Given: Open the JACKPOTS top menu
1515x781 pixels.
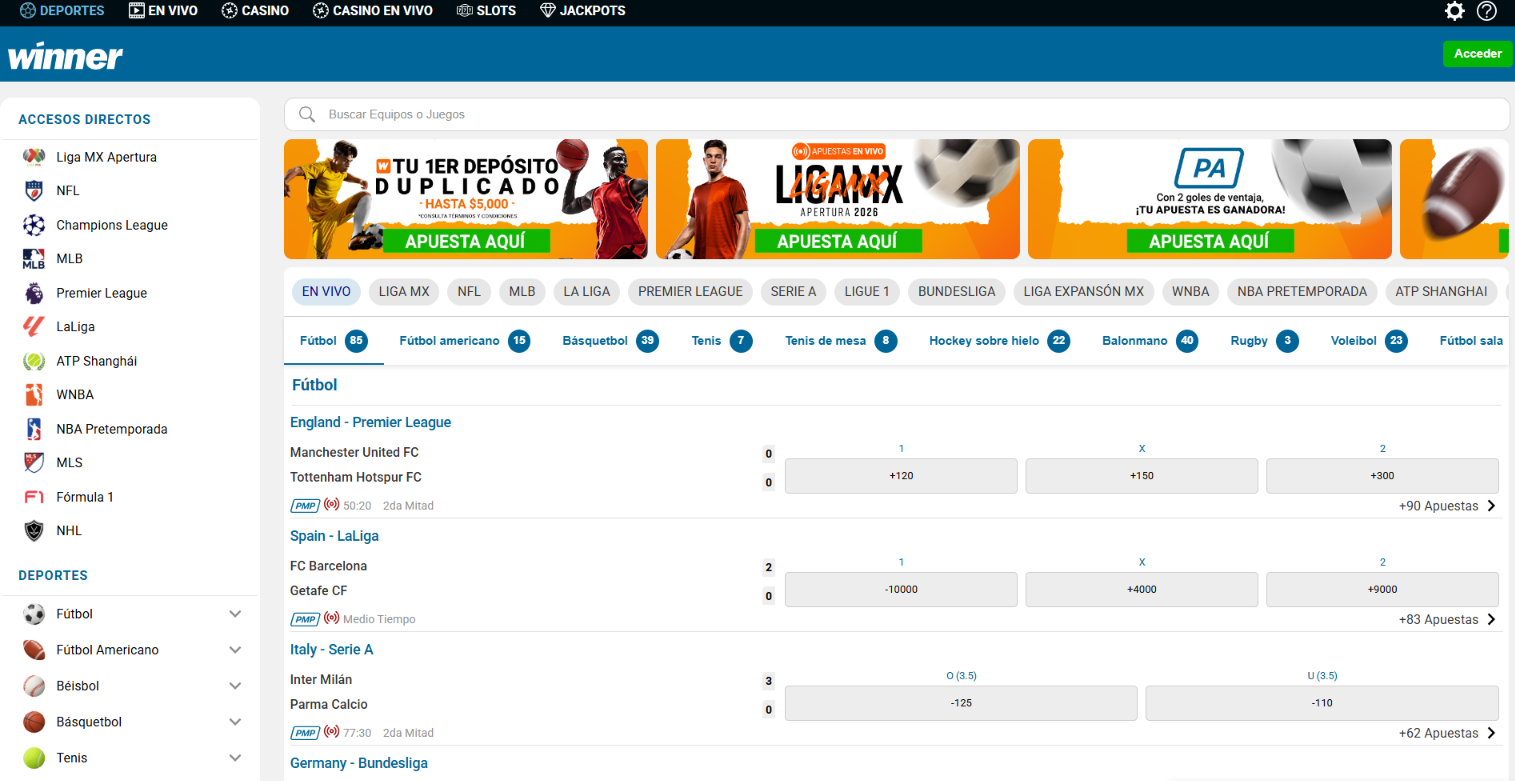Looking at the screenshot, I should (x=583, y=11).
